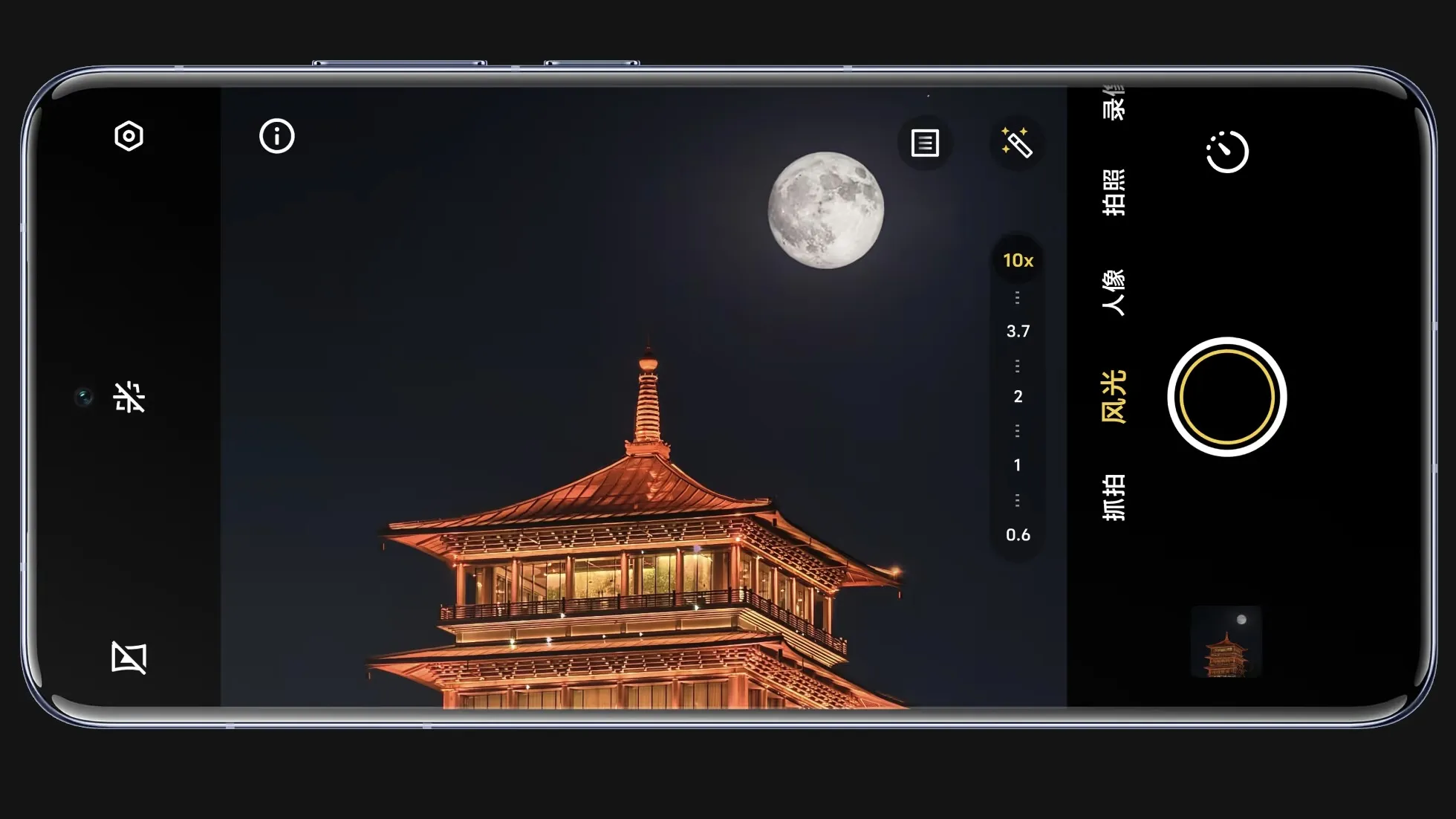The height and width of the screenshot is (819, 1456).
Task: Tap the info circle icon
Action: click(276, 136)
